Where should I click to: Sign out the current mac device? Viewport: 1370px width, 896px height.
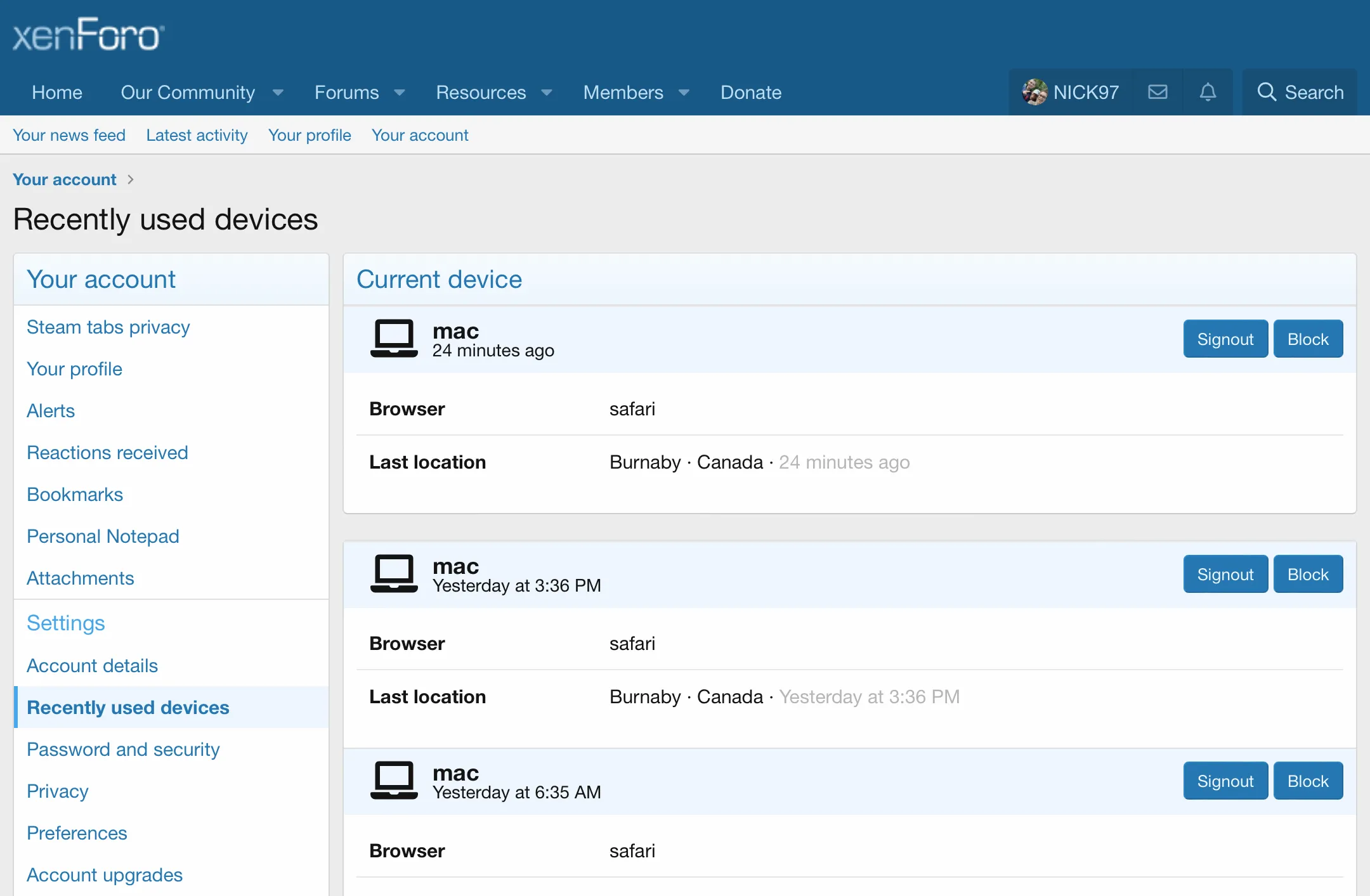[x=1225, y=339]
